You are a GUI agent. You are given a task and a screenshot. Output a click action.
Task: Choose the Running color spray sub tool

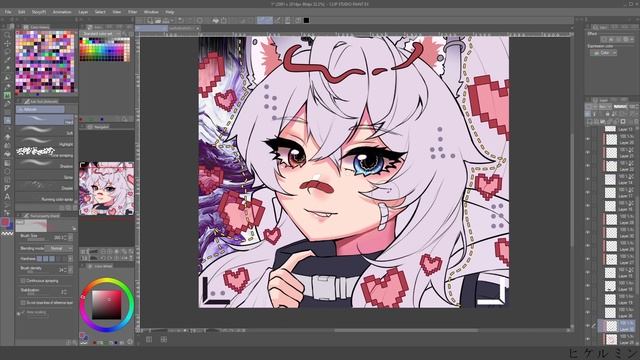click(45, 197)
